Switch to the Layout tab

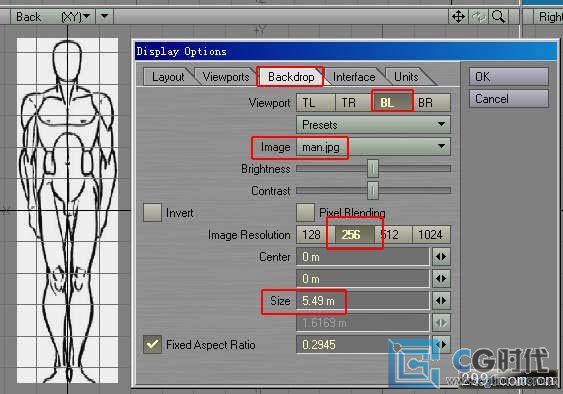tap(168, 77)
